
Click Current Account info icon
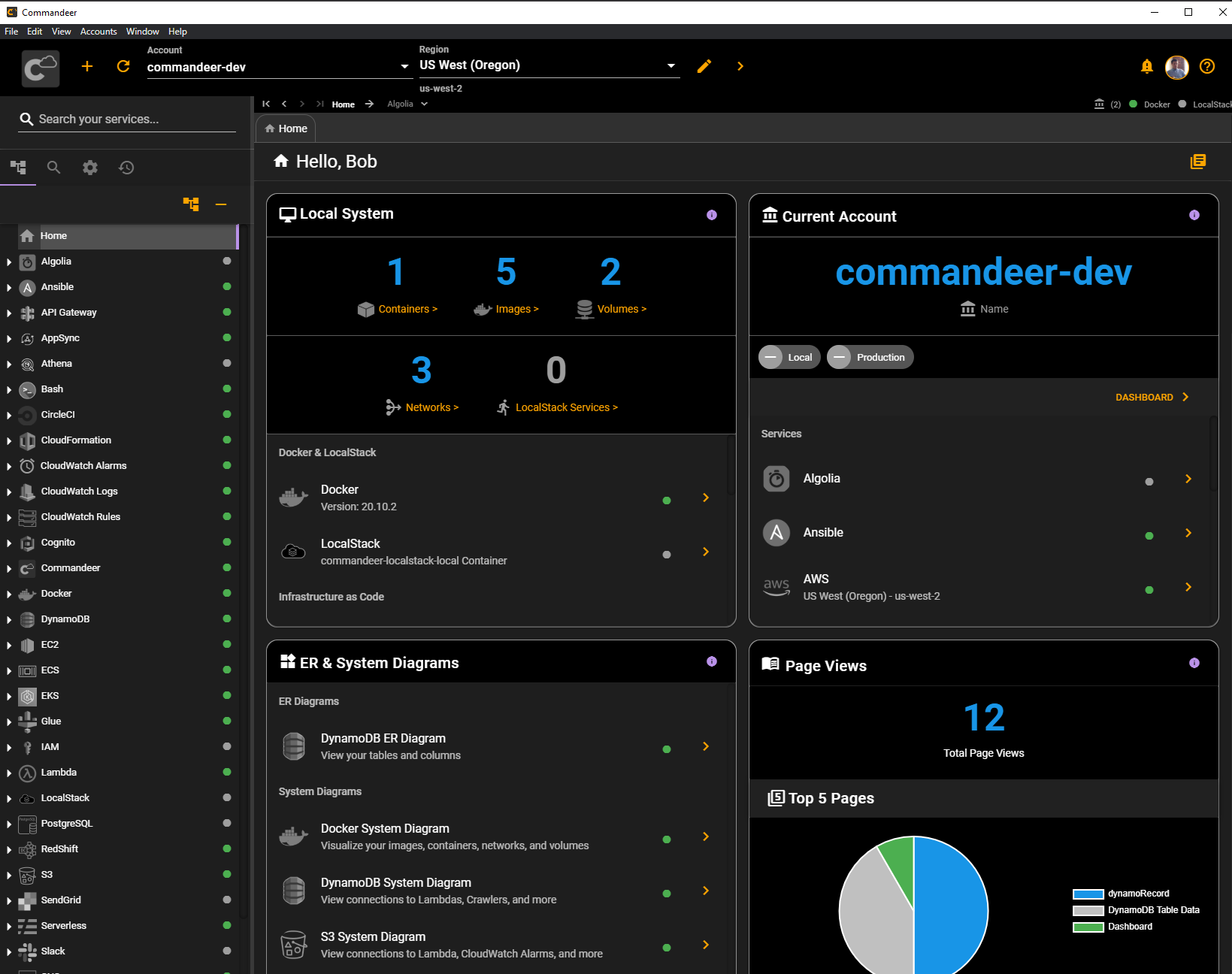tap(1194, 215)
